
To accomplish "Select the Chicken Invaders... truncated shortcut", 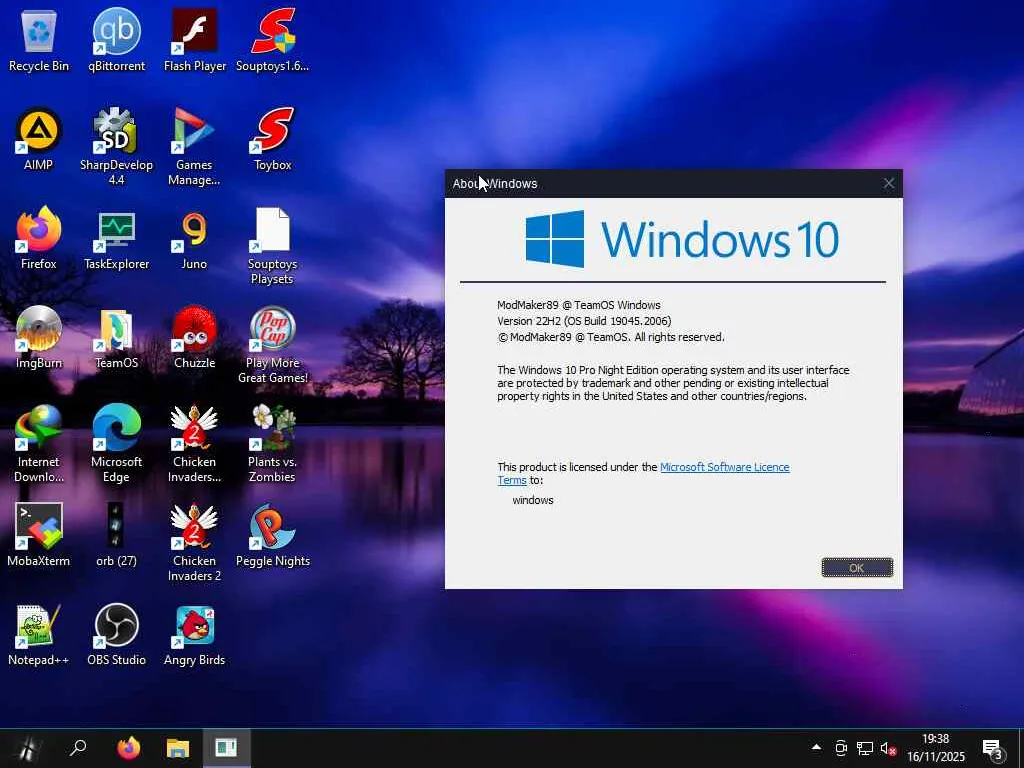I will 194,443.
